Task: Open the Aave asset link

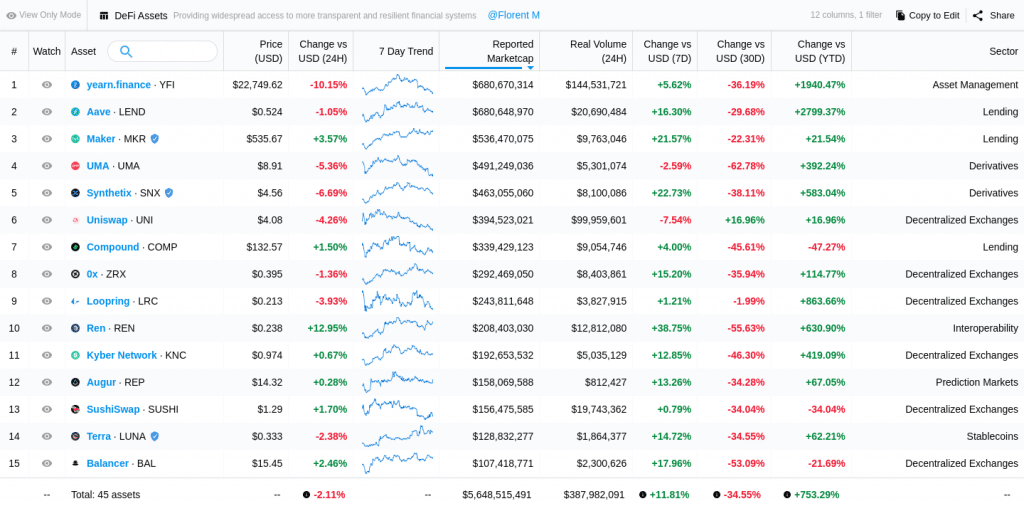Action: pyautogui.click(x=98, y=112)
